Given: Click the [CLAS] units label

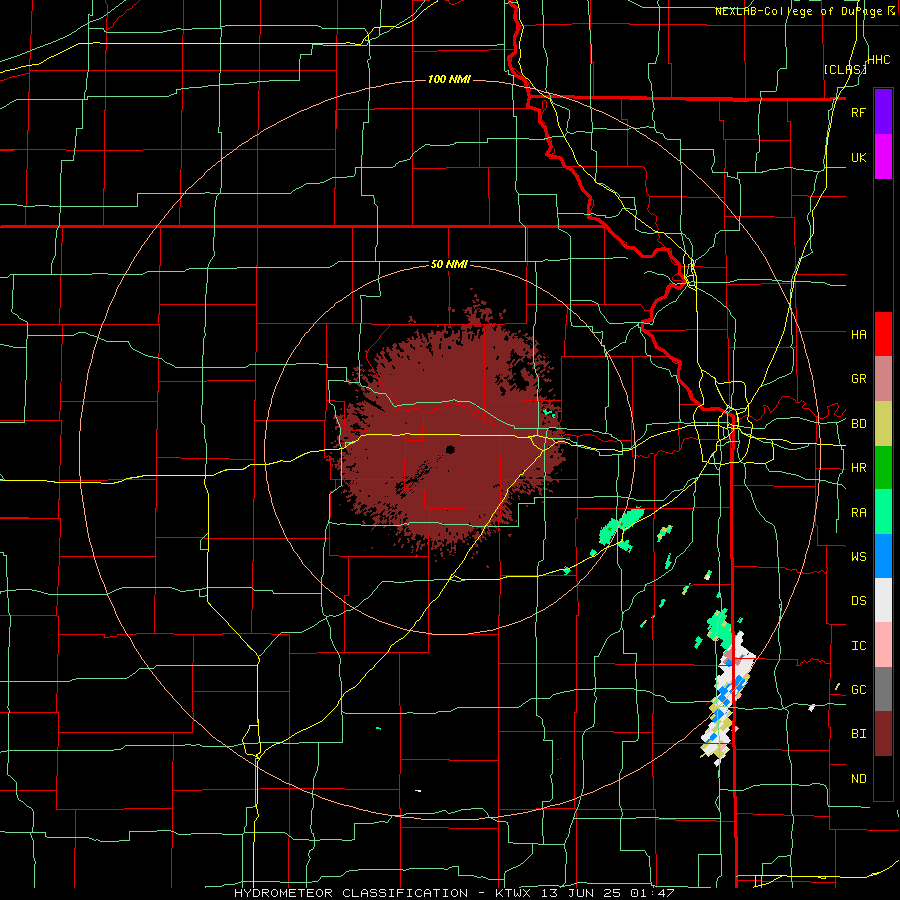Looking at the screenshot, I should coord(845,70).
